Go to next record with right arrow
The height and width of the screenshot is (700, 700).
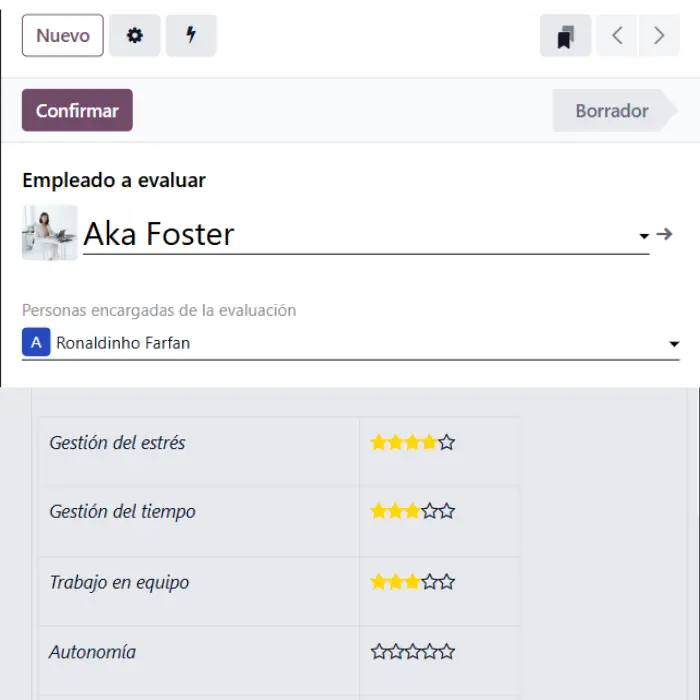click(658, 36)
